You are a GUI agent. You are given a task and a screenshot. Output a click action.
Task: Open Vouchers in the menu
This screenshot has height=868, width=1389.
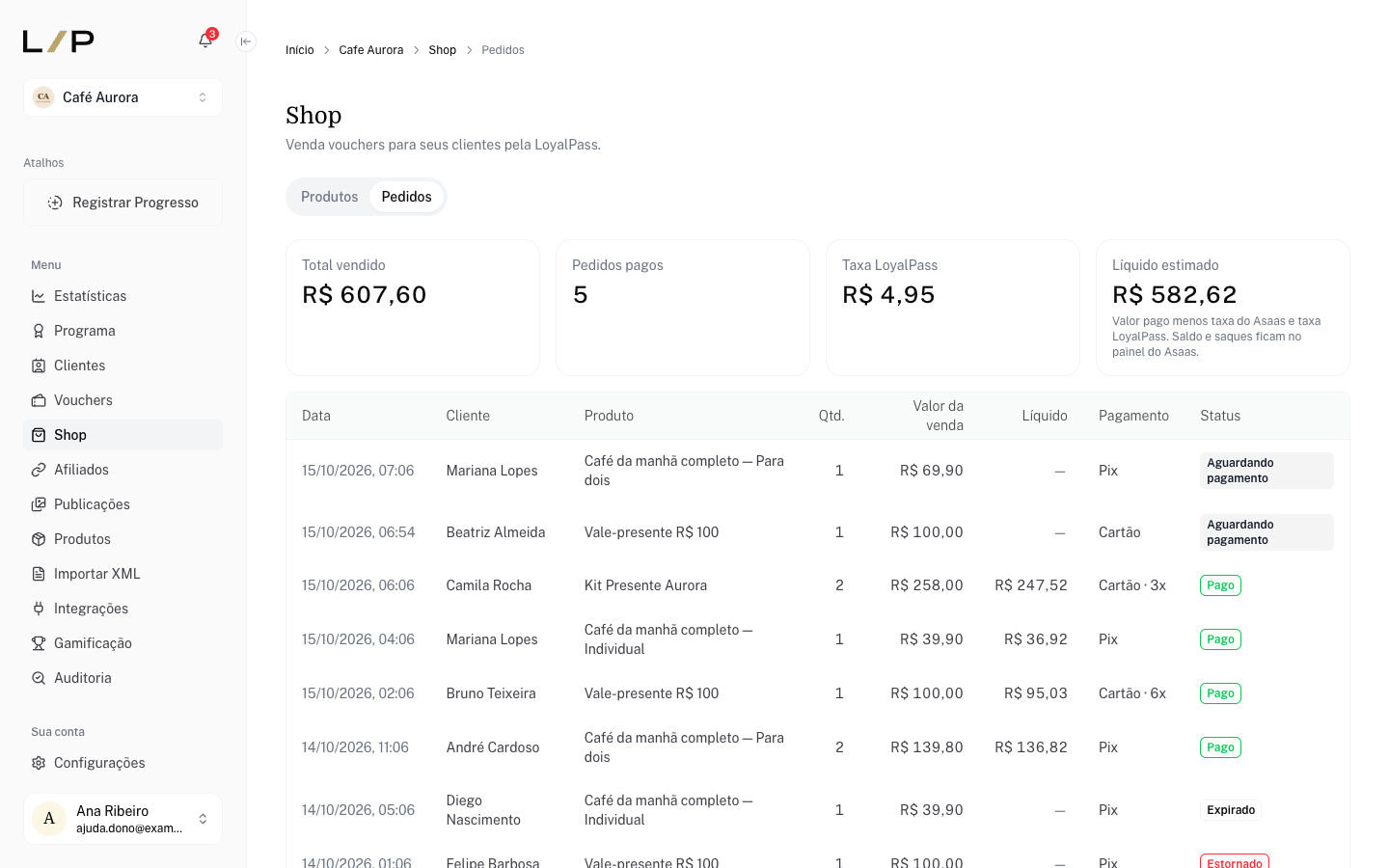tap(123, 400)
